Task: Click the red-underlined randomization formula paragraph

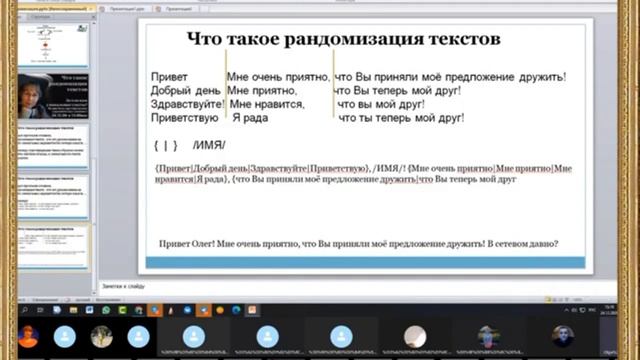Action: point(363,174)
